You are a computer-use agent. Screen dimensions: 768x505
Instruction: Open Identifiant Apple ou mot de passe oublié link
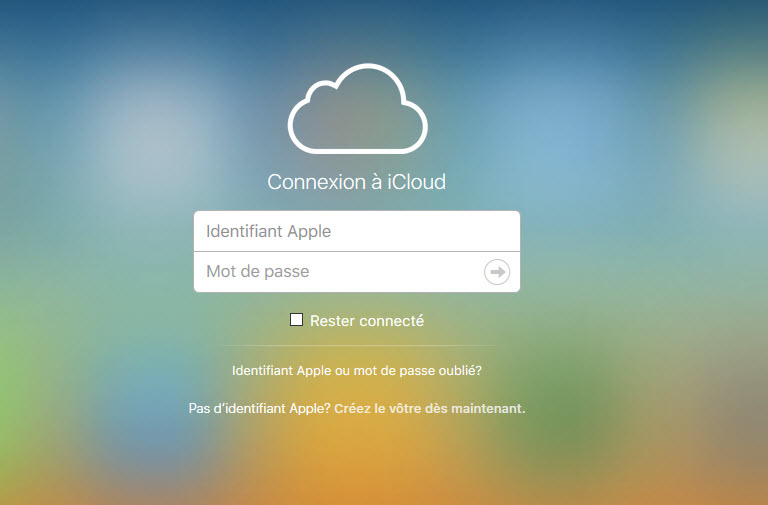(x=357, y=370)
